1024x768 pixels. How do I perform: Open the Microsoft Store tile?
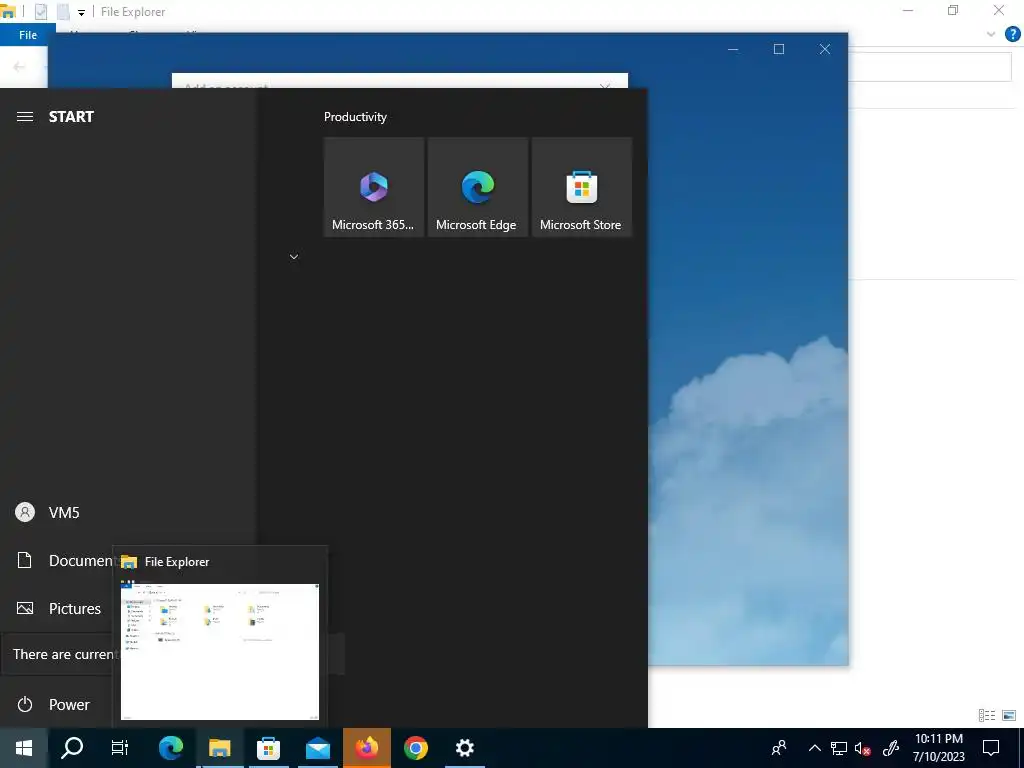pos(581,187)
